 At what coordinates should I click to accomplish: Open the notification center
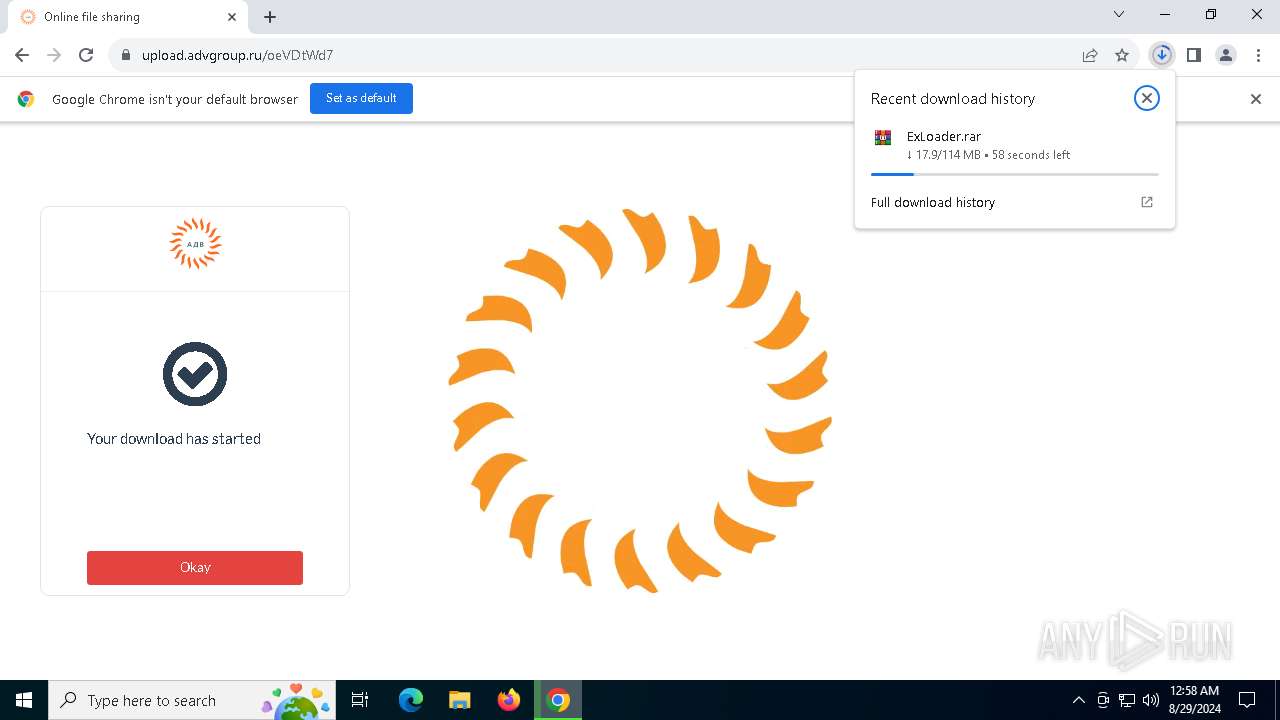pyautogui.click(x=1247, y=700)
